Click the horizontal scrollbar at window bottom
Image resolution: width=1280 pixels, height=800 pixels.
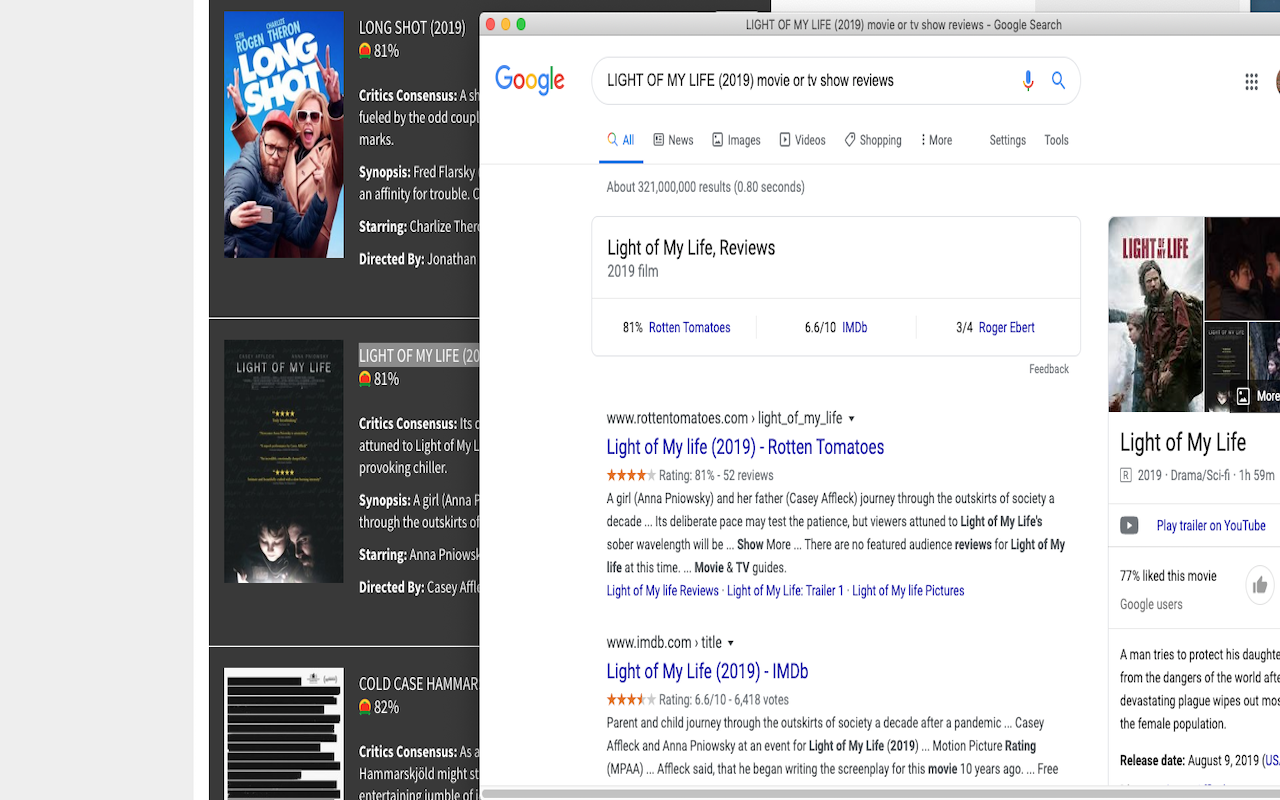click(x=880, y=794)
